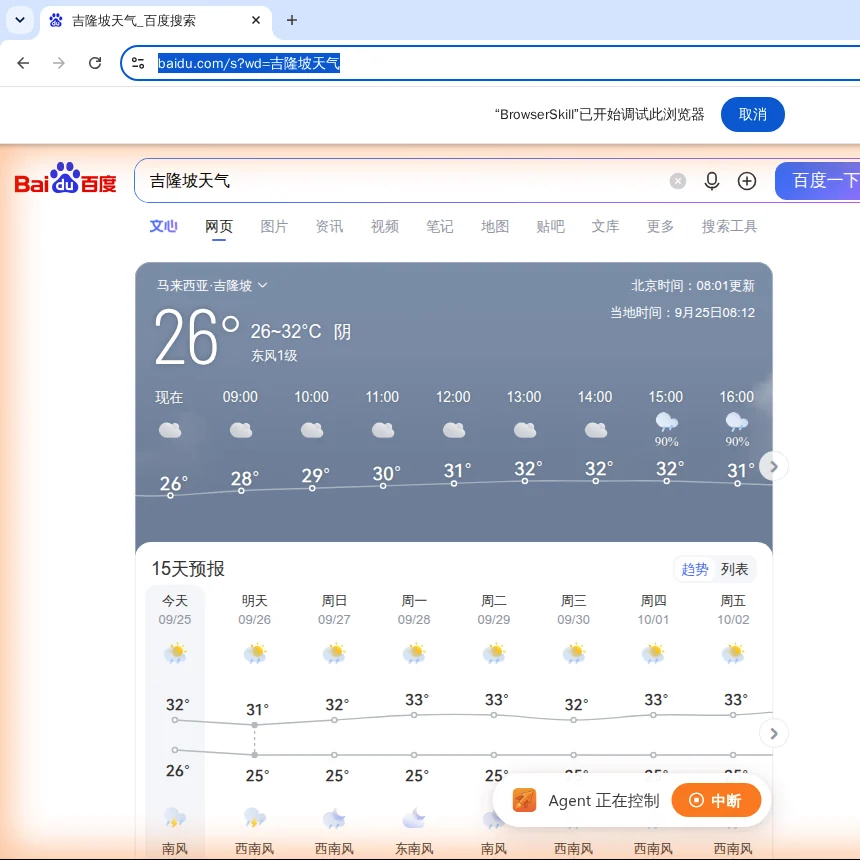Select 趋势 view toggle
The image size is (860, 860).
(x=694, y=569)
